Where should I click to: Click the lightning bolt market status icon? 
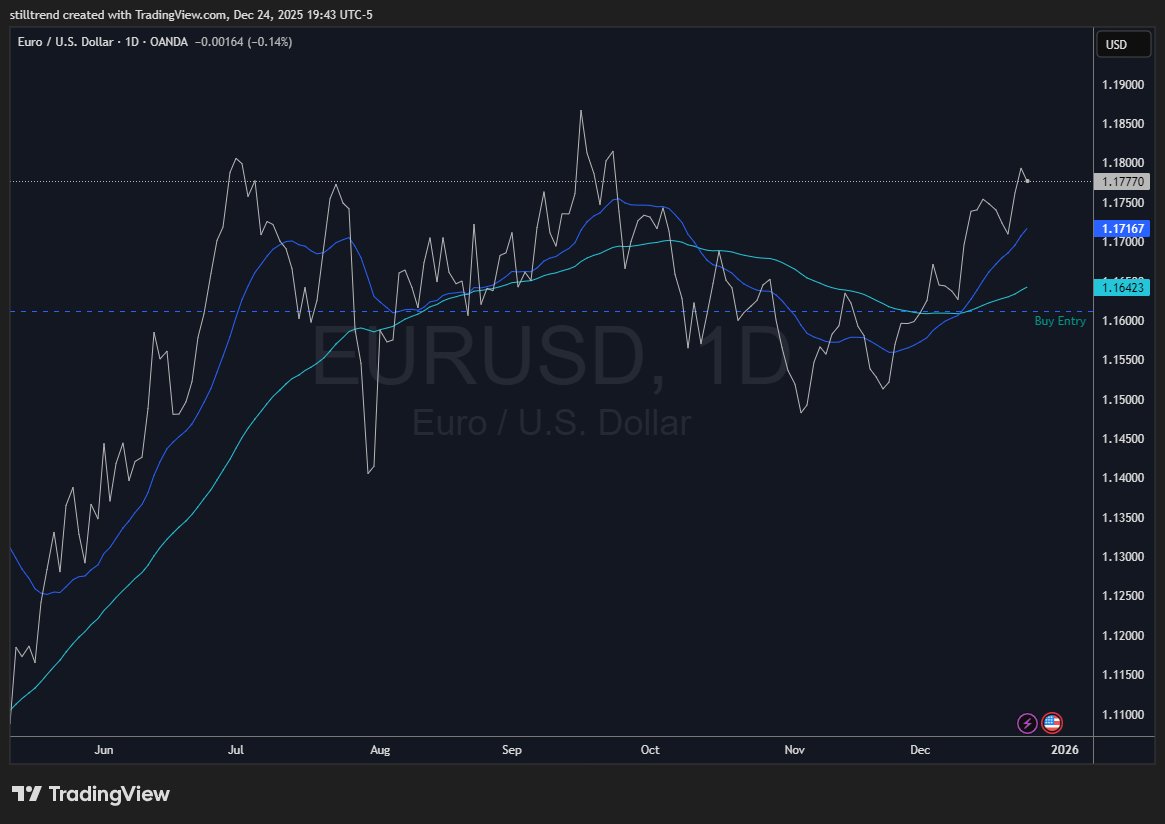(1026, 722)
